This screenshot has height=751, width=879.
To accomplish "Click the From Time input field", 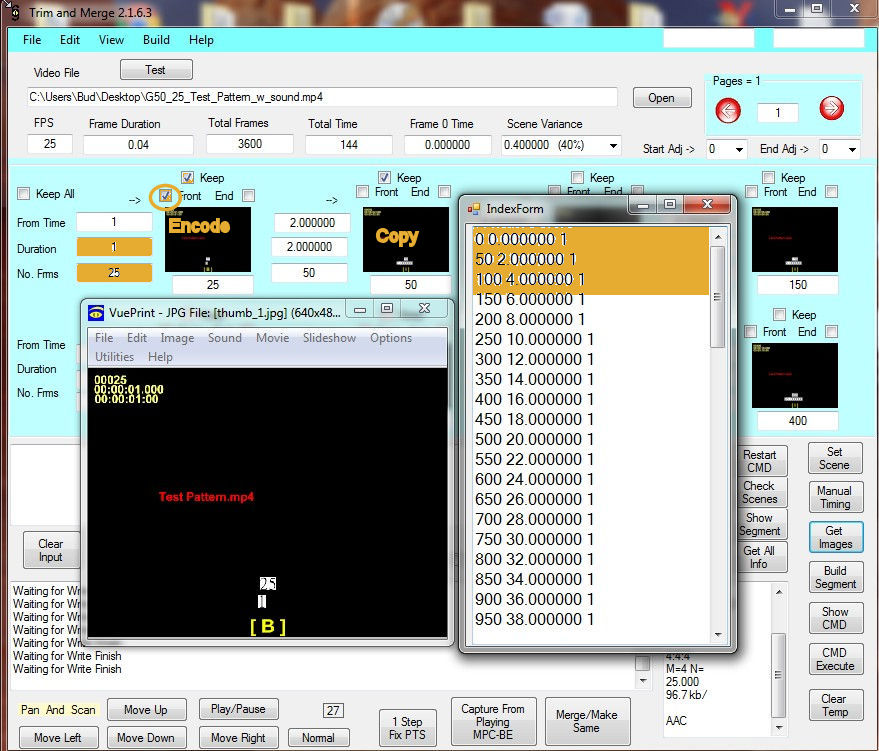I will (x=114, y=222).
